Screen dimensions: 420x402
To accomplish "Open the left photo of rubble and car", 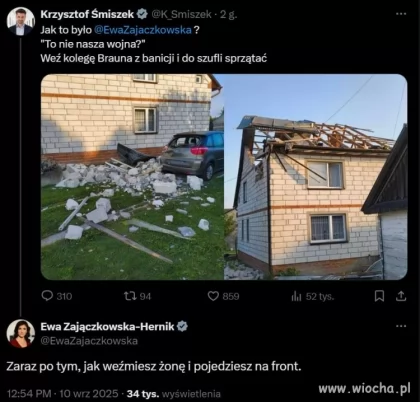I will (x=132, y=177).
